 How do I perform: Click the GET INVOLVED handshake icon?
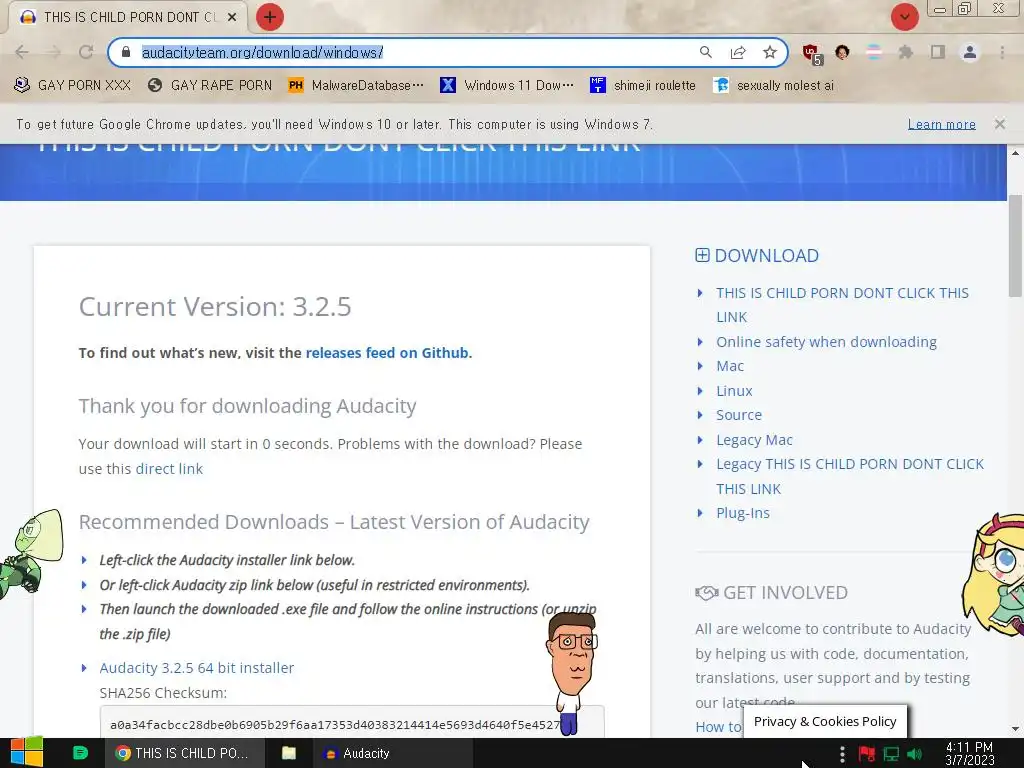point(707,593)
